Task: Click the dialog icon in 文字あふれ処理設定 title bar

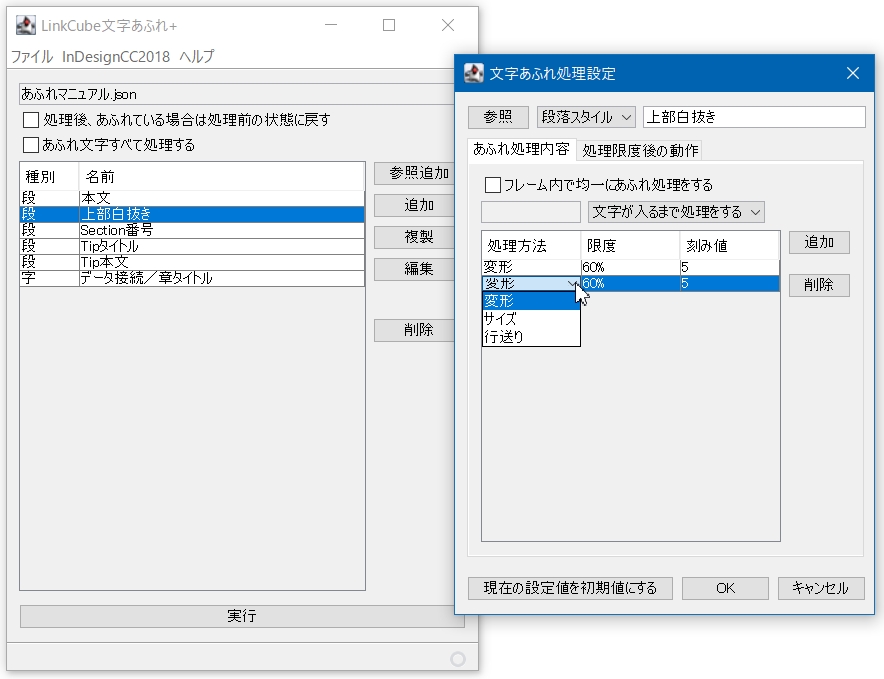Action: [x=475, y=72]
